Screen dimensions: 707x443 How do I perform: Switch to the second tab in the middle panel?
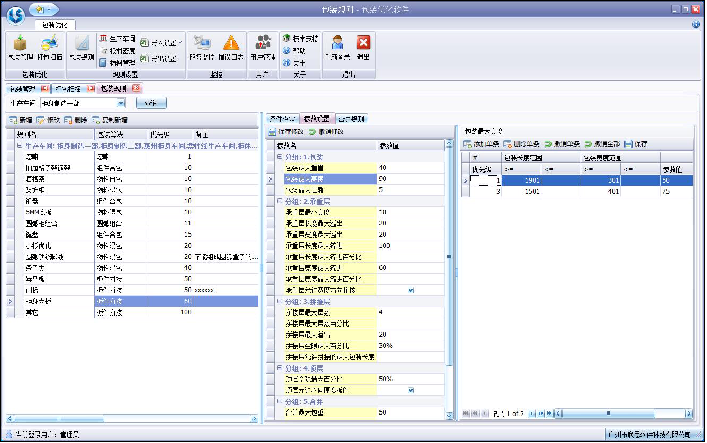coord(315,119)
